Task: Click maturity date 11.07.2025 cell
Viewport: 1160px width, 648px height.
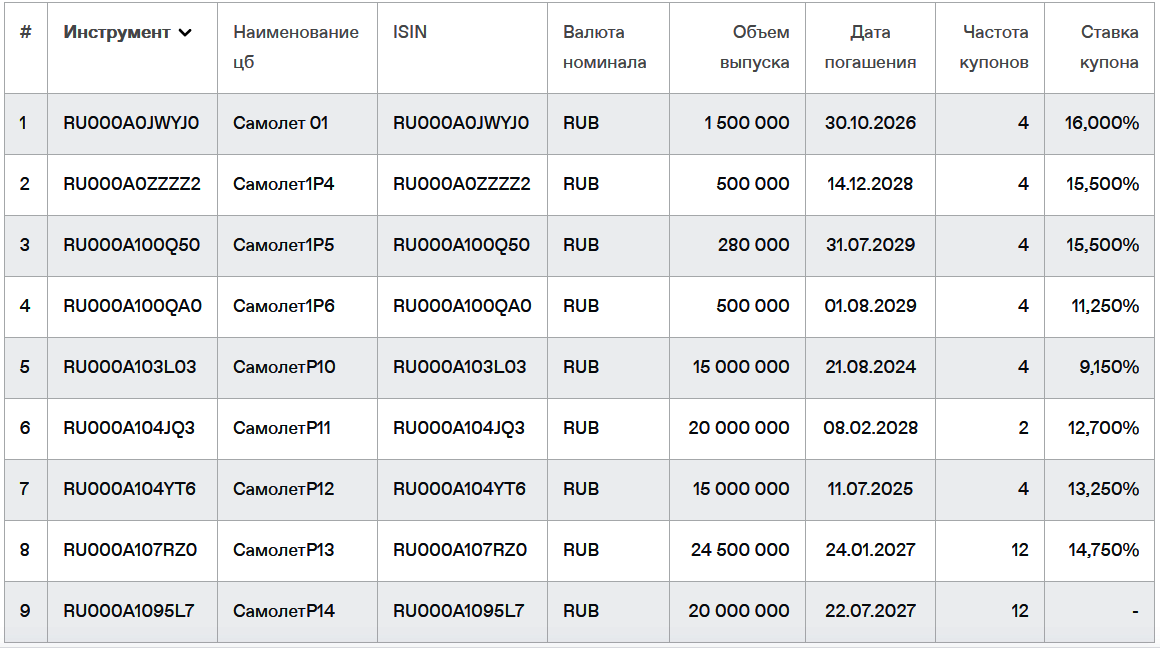Action: (870, 489)
